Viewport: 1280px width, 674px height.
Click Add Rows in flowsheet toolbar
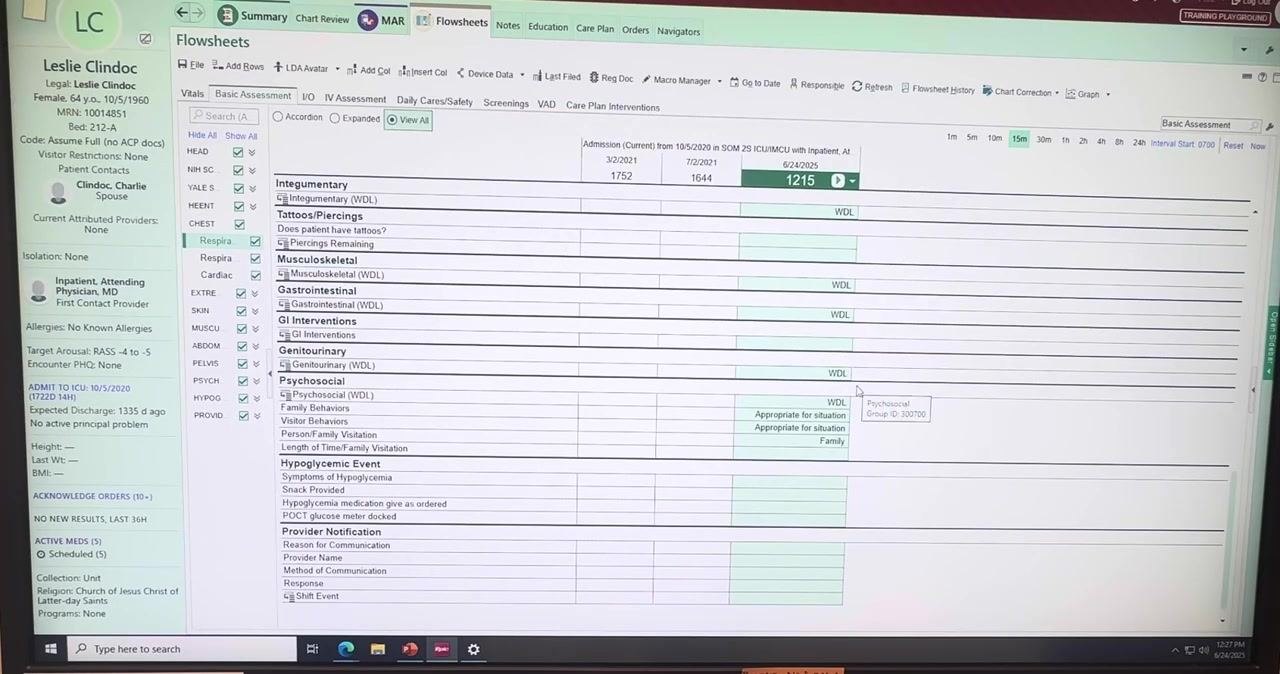click(x=238, y=66)
